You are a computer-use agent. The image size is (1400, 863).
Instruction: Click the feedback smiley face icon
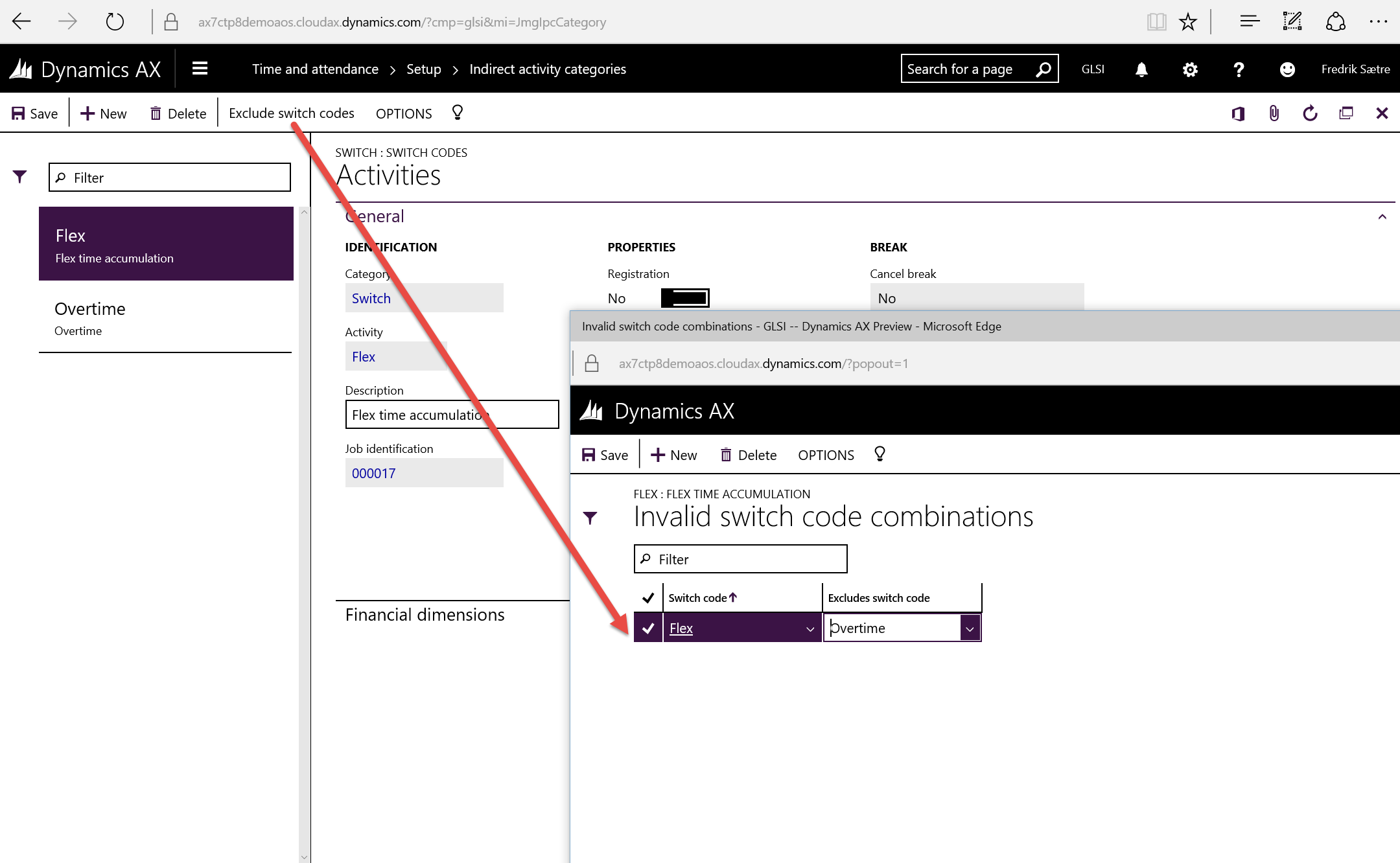pyautogui.click(x=1287, y=69)
